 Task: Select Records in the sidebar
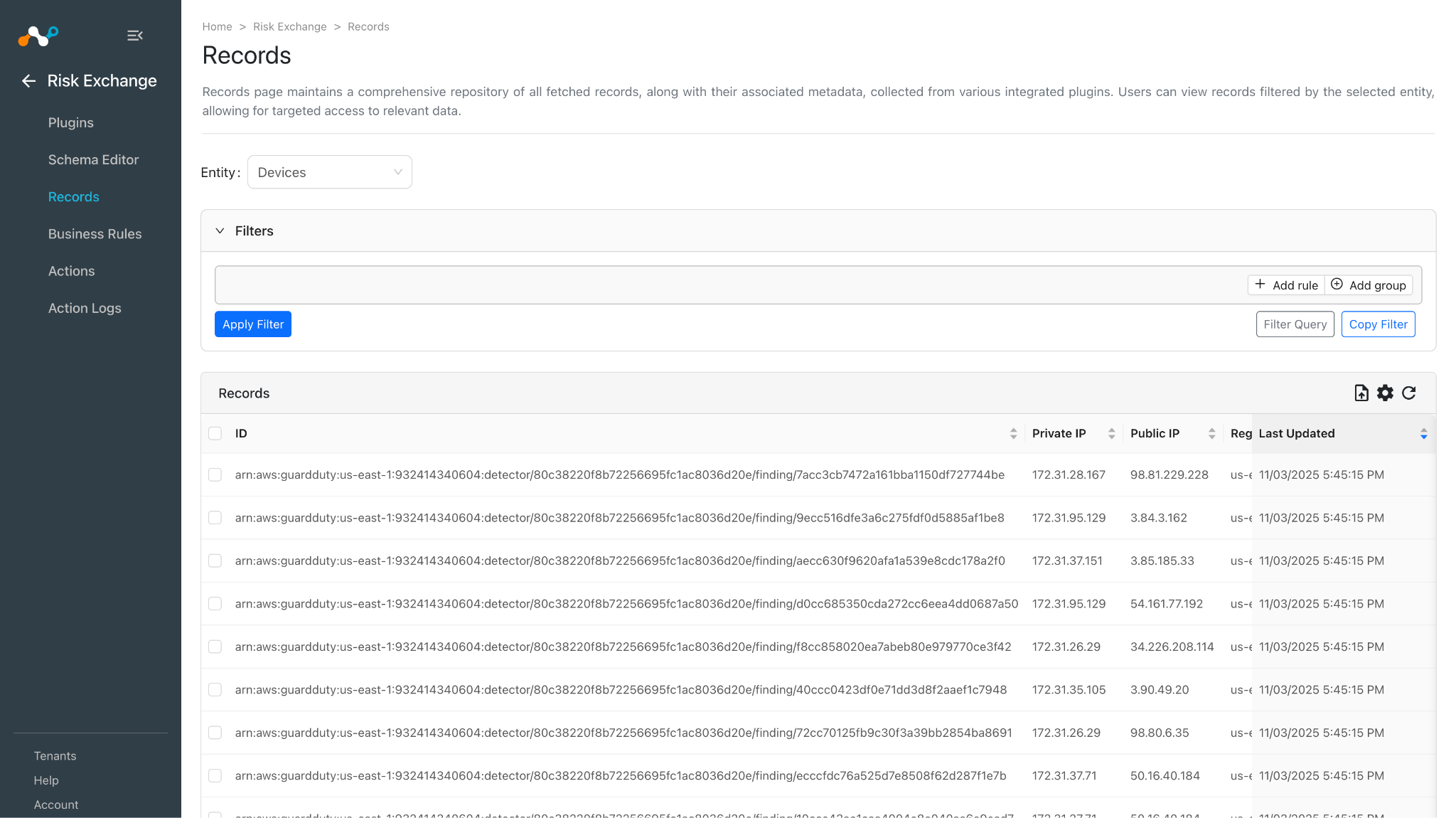point(74,197)
